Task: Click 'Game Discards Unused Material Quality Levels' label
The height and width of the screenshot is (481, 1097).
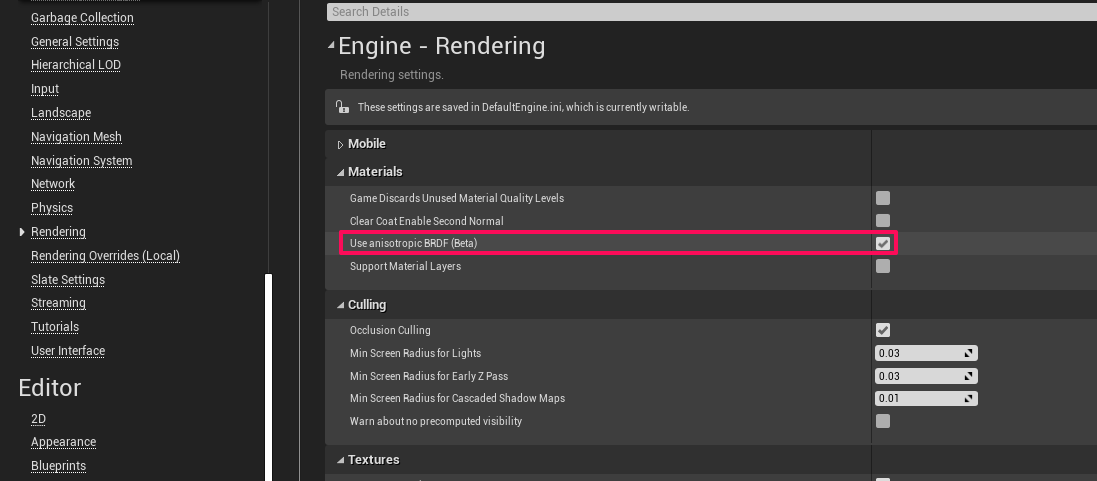Action: point(456,198)
